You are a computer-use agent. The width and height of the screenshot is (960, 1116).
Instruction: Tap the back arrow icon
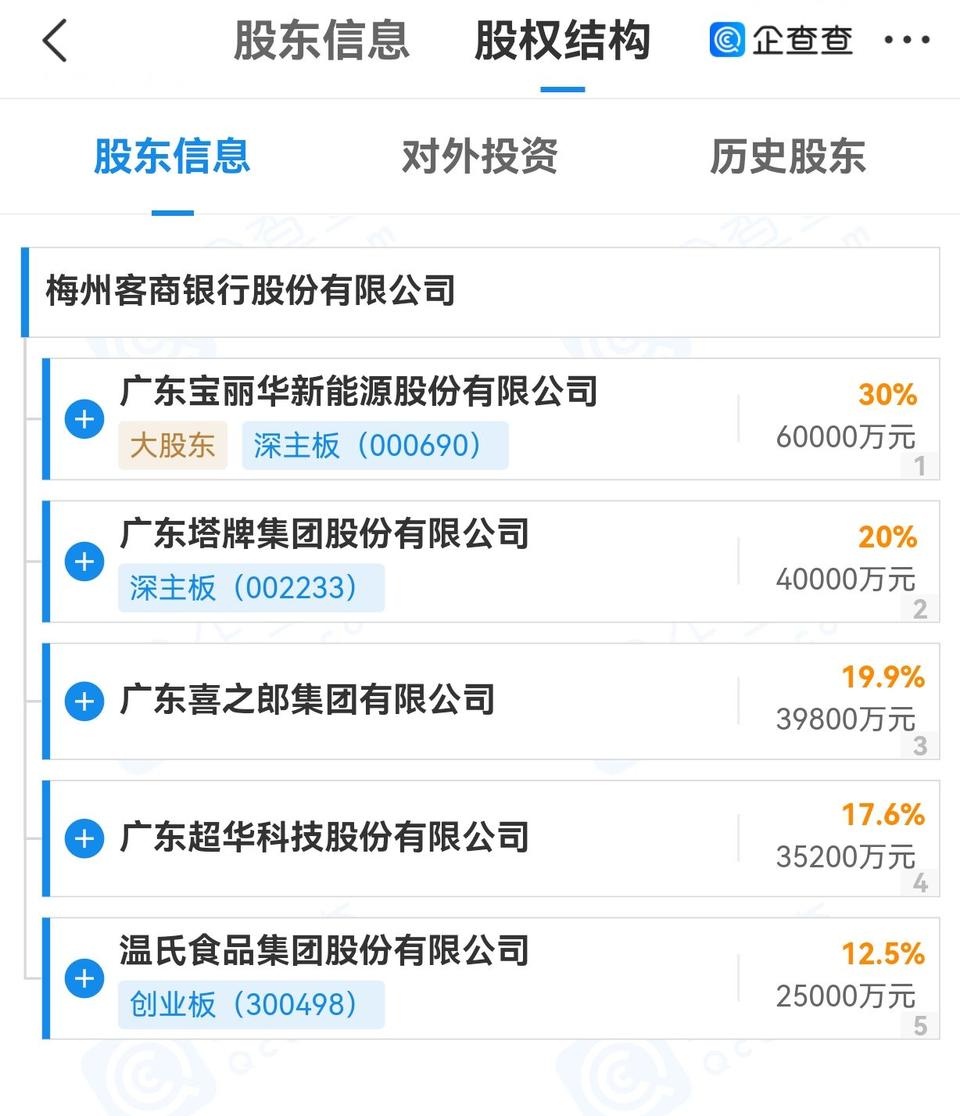click(56, 42)
